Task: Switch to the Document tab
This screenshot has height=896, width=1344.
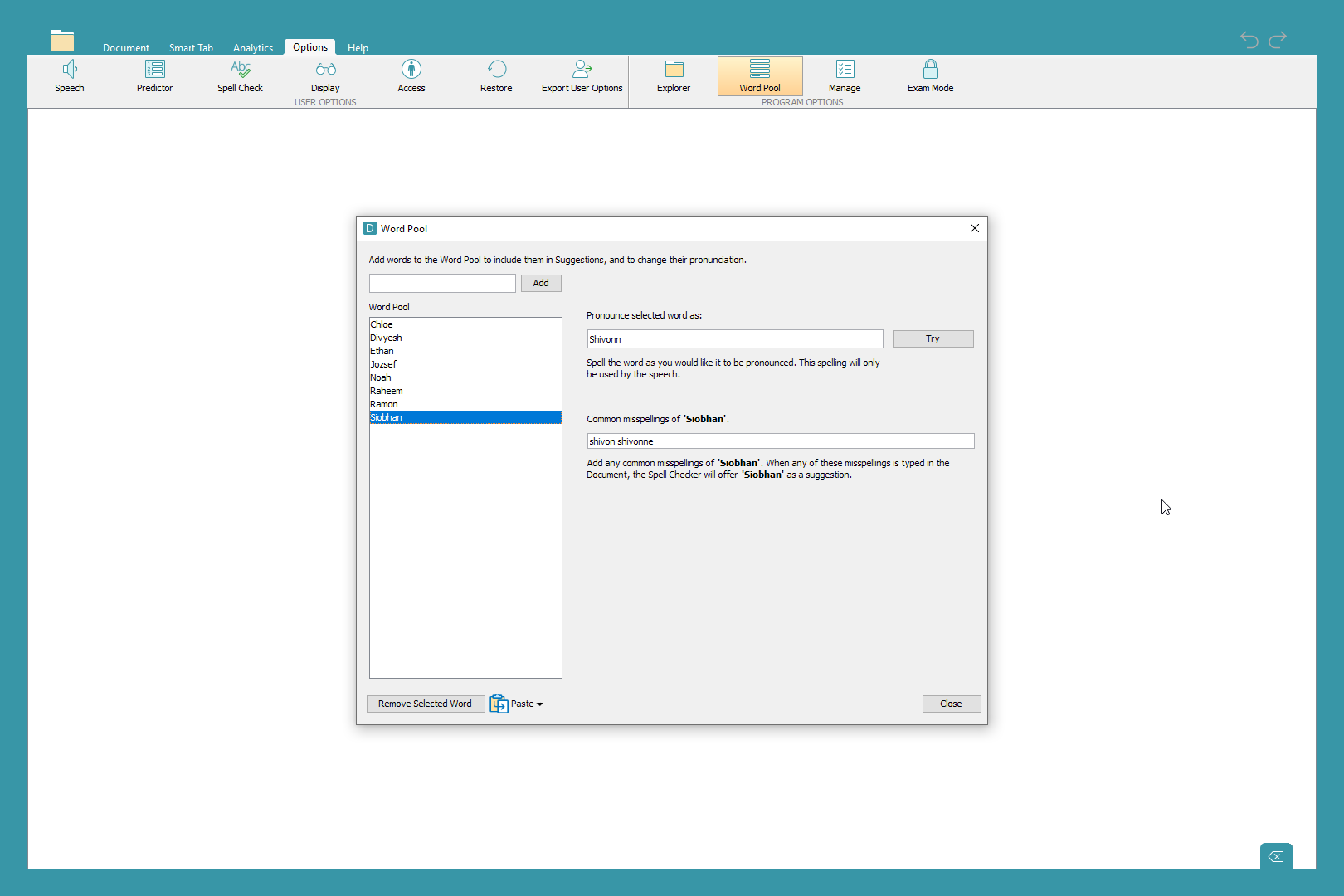Action: tap(126, 48)
